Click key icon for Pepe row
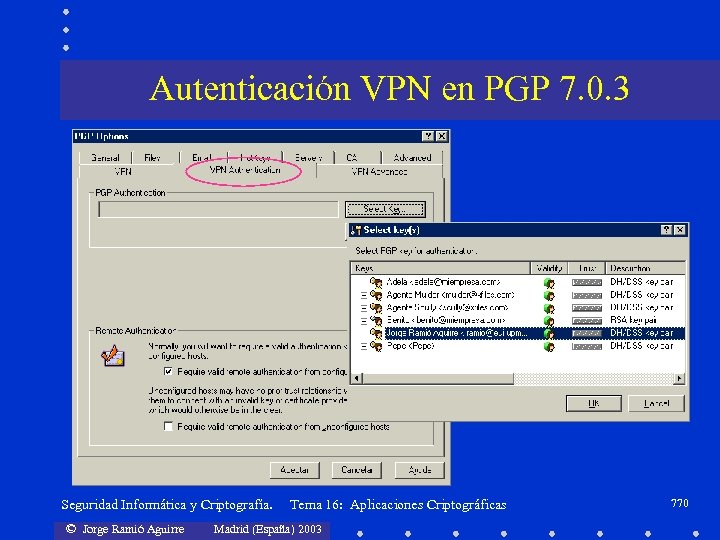 click(x=376, y=346)
